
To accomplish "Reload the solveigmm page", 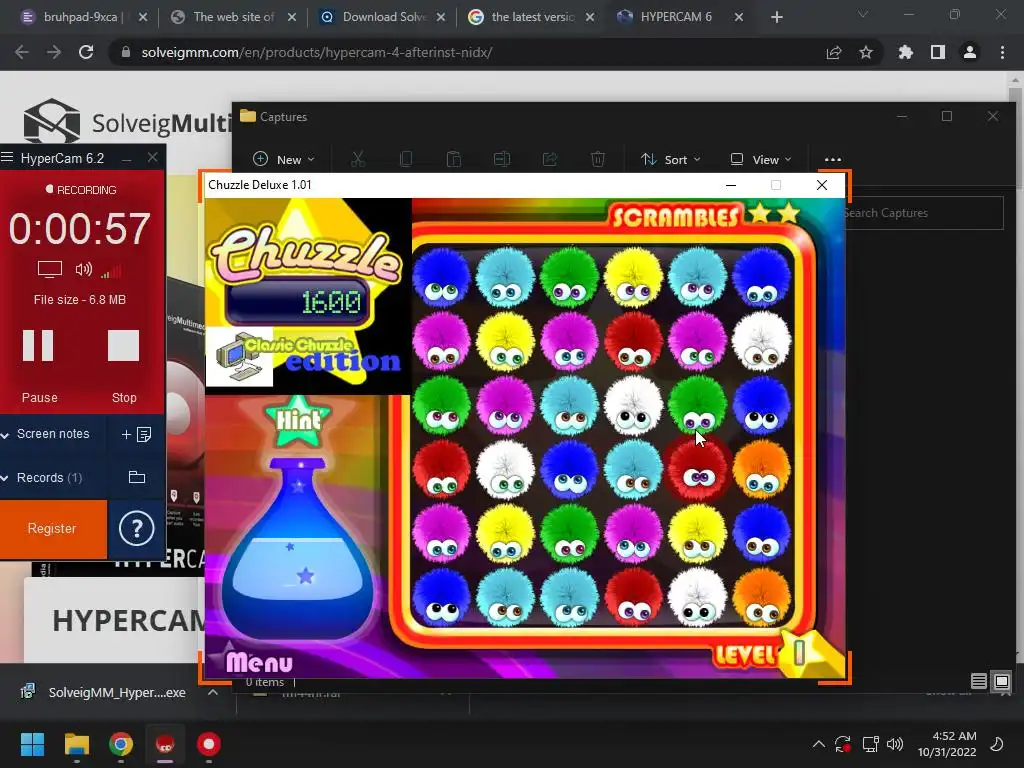I will [x=86, y=52].
